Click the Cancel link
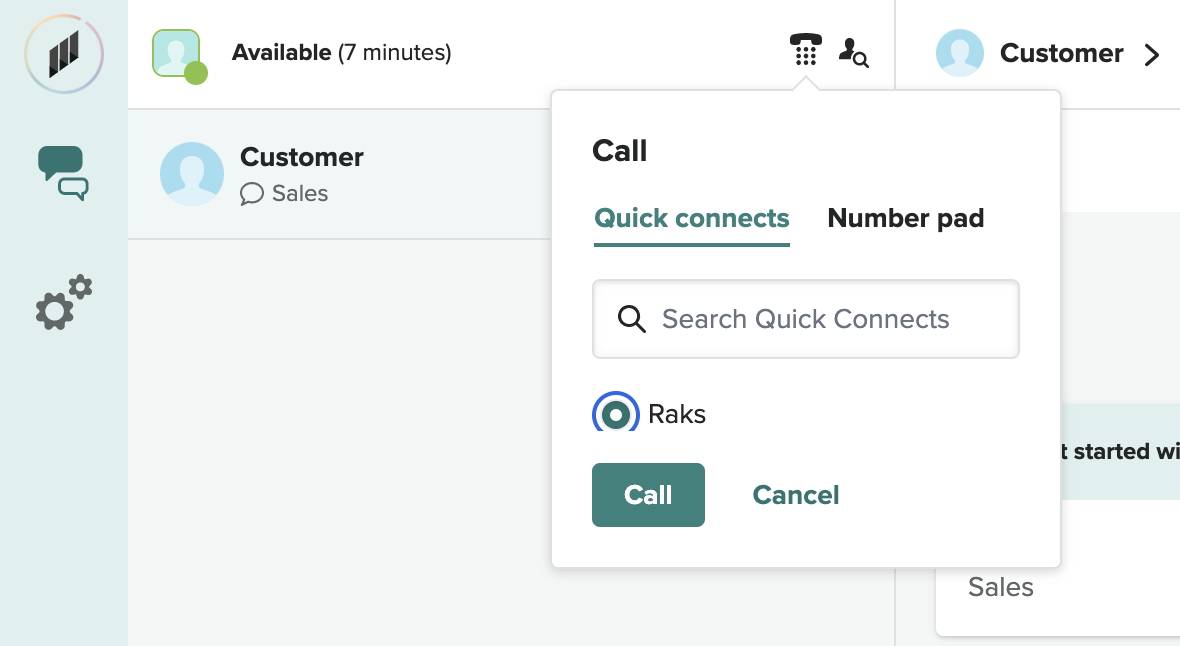The width and height of the screenshot is (1180, 646). (795, 495)
